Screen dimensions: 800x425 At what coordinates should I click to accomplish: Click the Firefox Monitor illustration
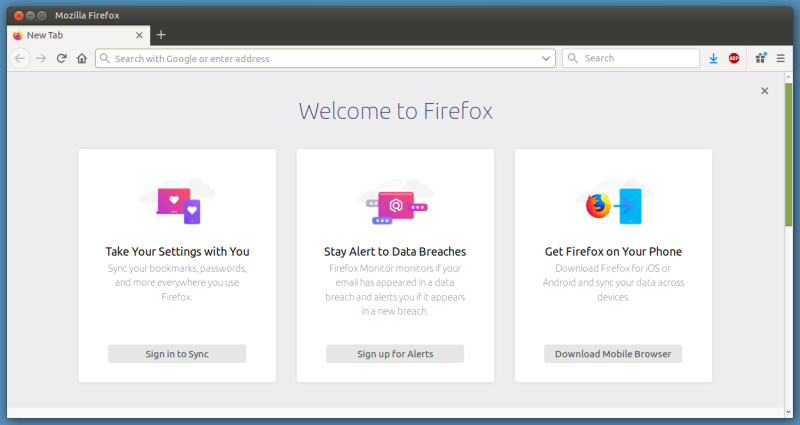395,202
